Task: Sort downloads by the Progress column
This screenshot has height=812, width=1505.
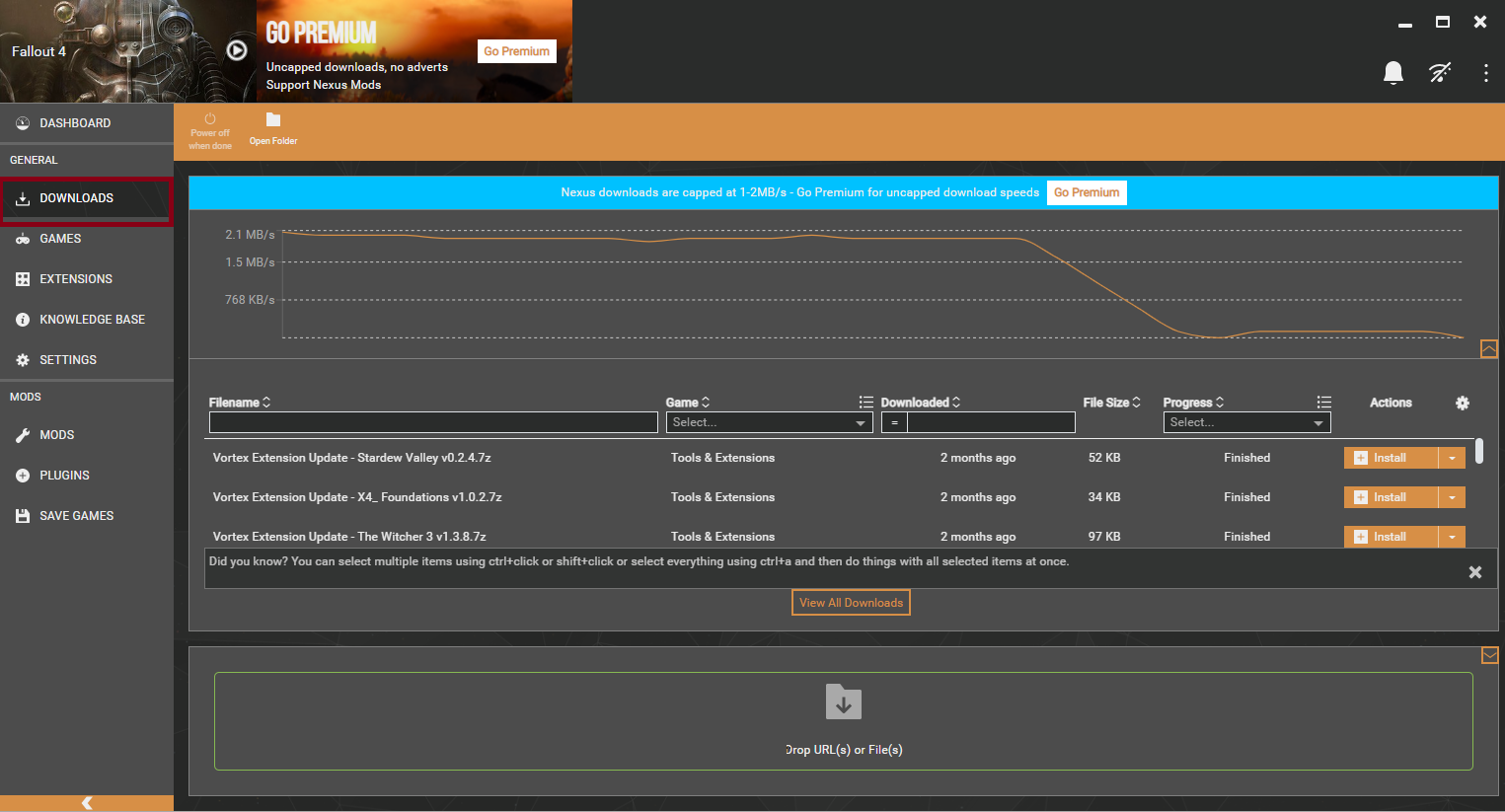Action: tap(1193, 403)
